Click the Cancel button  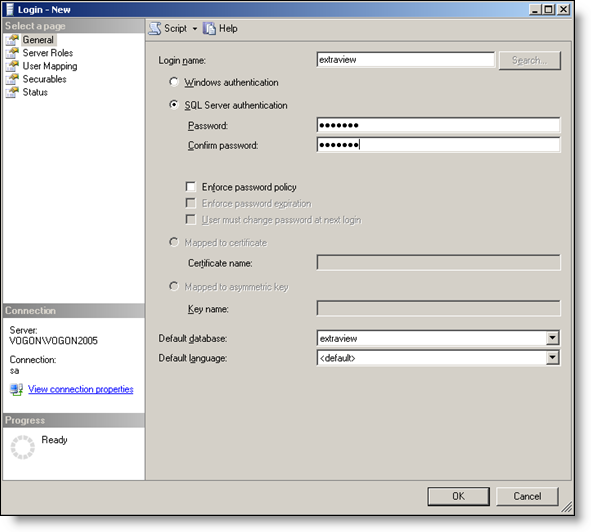click(527, 496)
